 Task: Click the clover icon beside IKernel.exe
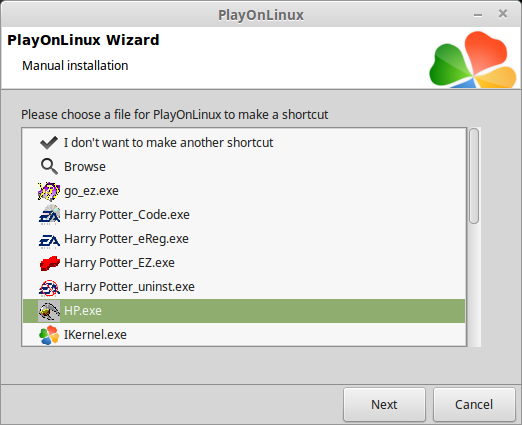point(49,335)
